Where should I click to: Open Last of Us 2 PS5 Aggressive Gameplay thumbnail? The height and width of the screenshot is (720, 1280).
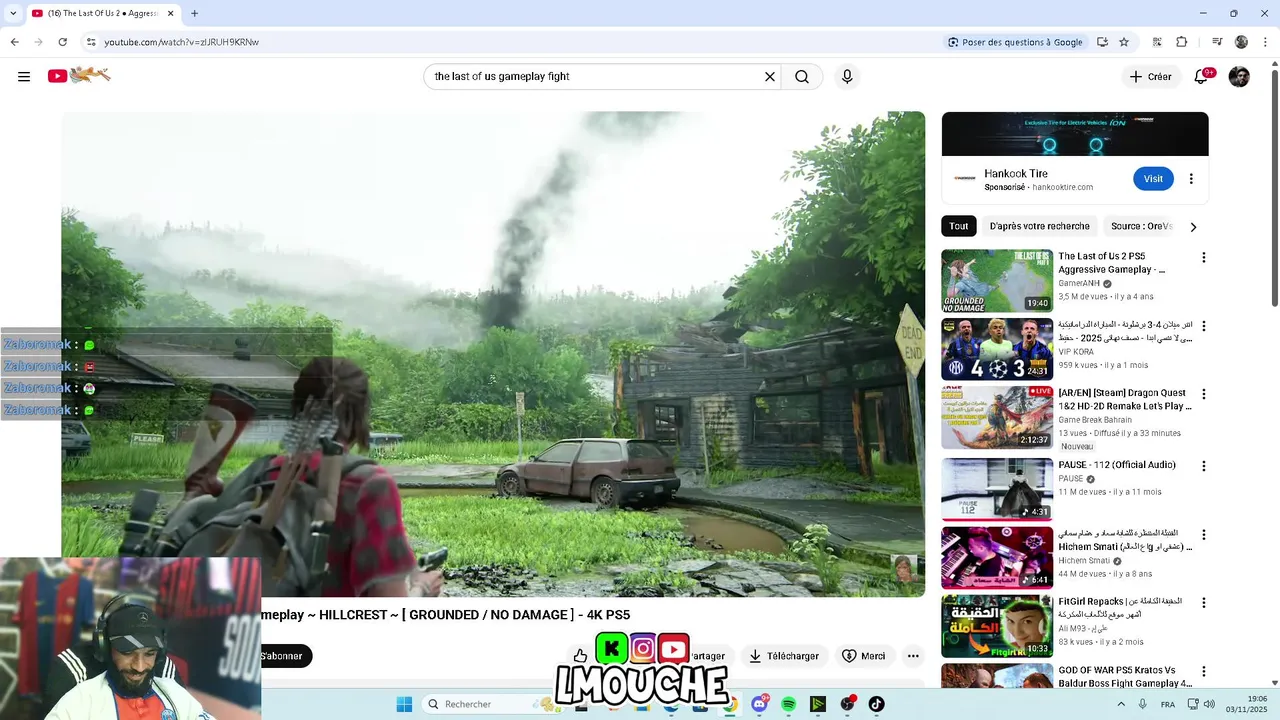997,281
